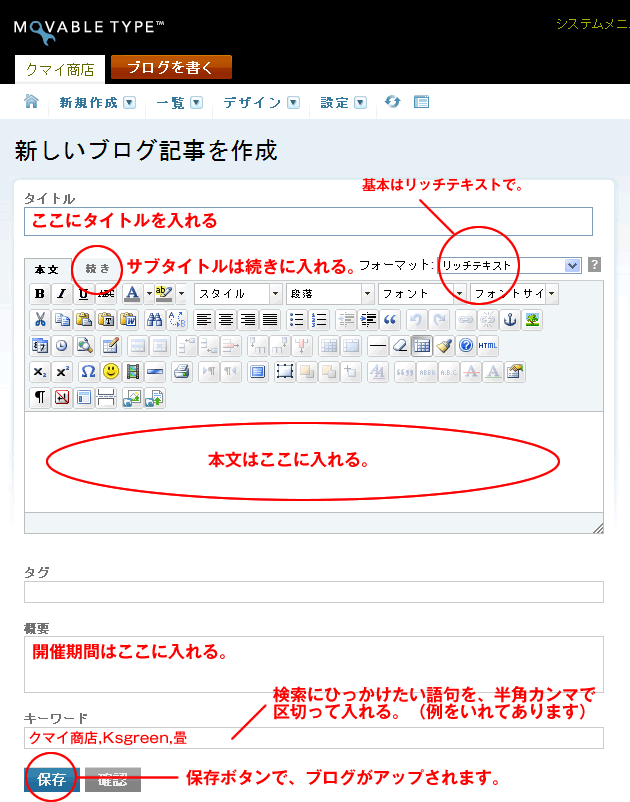630x802 pixels.
Task: Open the フォーマット リッチテキスト dropdown
Action: tap(509, 265)
